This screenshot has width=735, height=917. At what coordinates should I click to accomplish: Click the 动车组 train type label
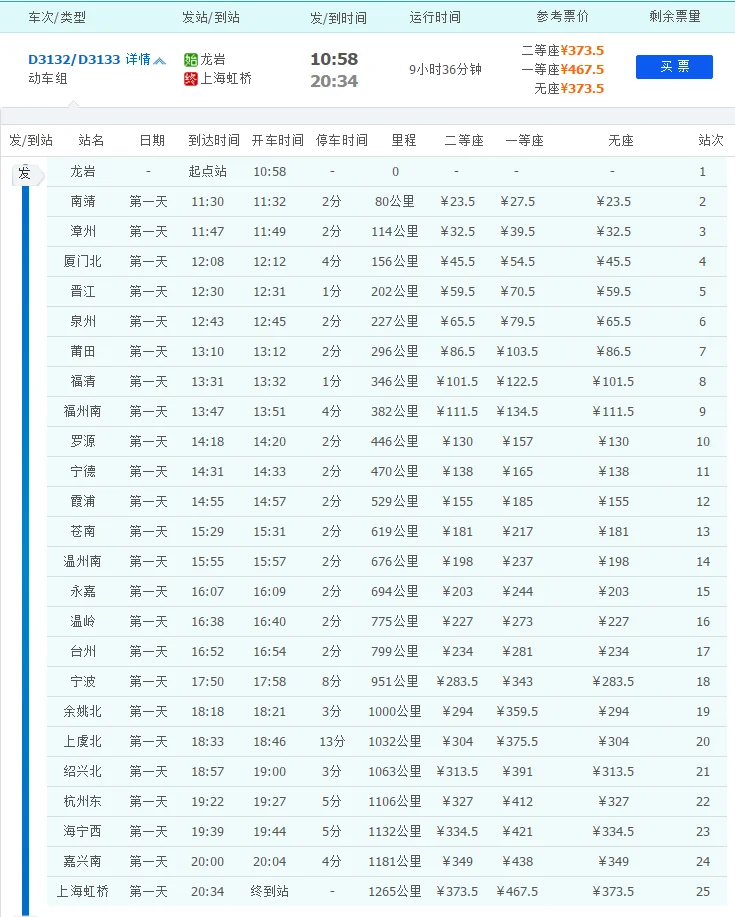click(x=48, y=78)
